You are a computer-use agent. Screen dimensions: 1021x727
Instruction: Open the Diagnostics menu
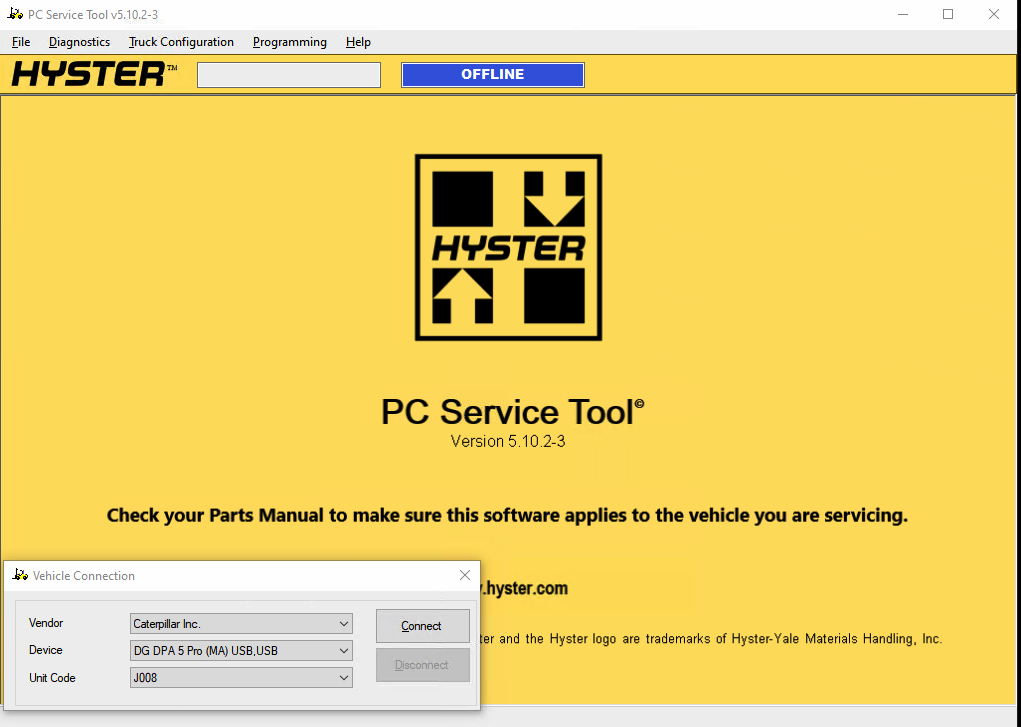pyautogui.click(x=79, y=42)
